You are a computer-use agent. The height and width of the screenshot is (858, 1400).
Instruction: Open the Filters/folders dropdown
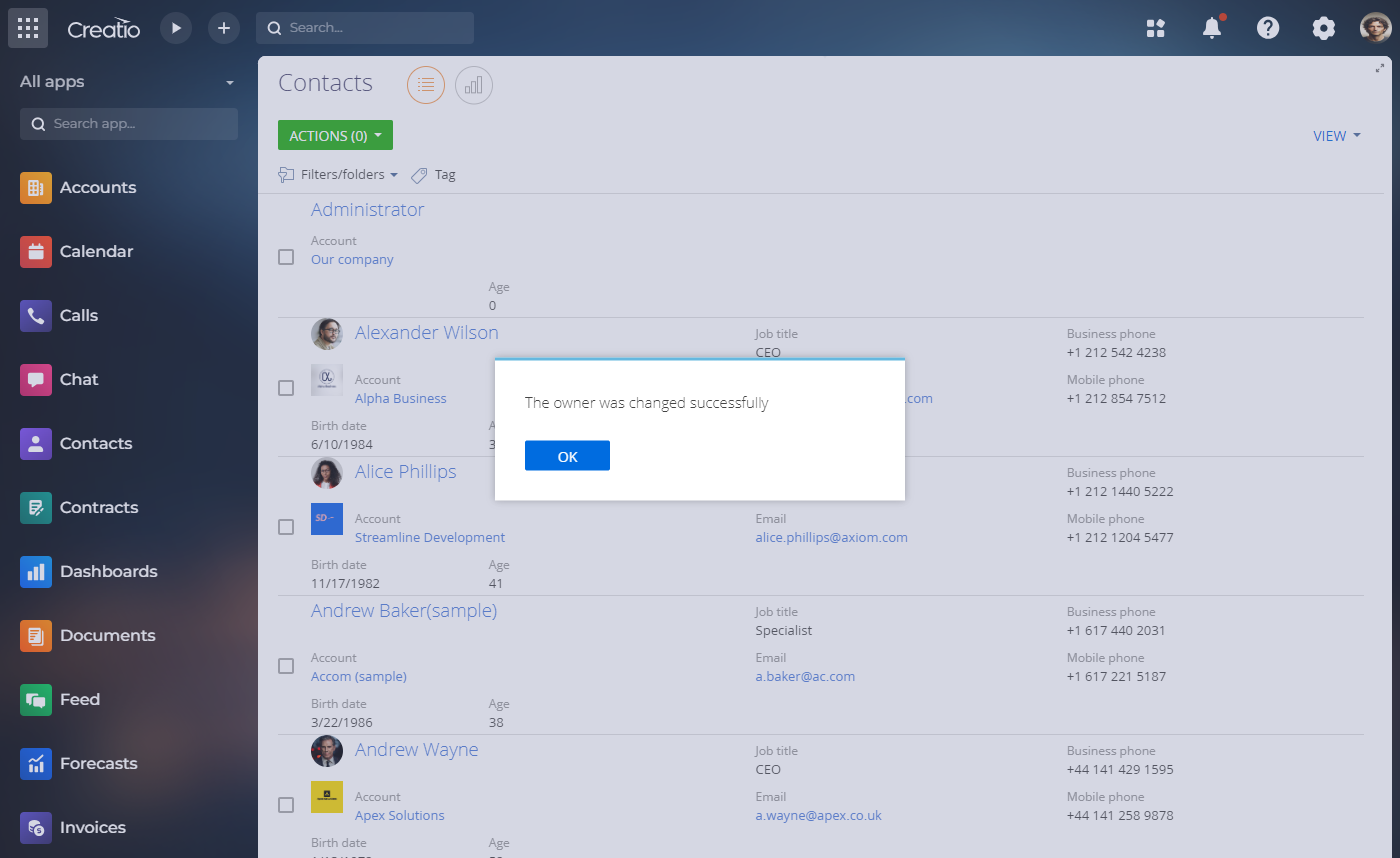338,175
